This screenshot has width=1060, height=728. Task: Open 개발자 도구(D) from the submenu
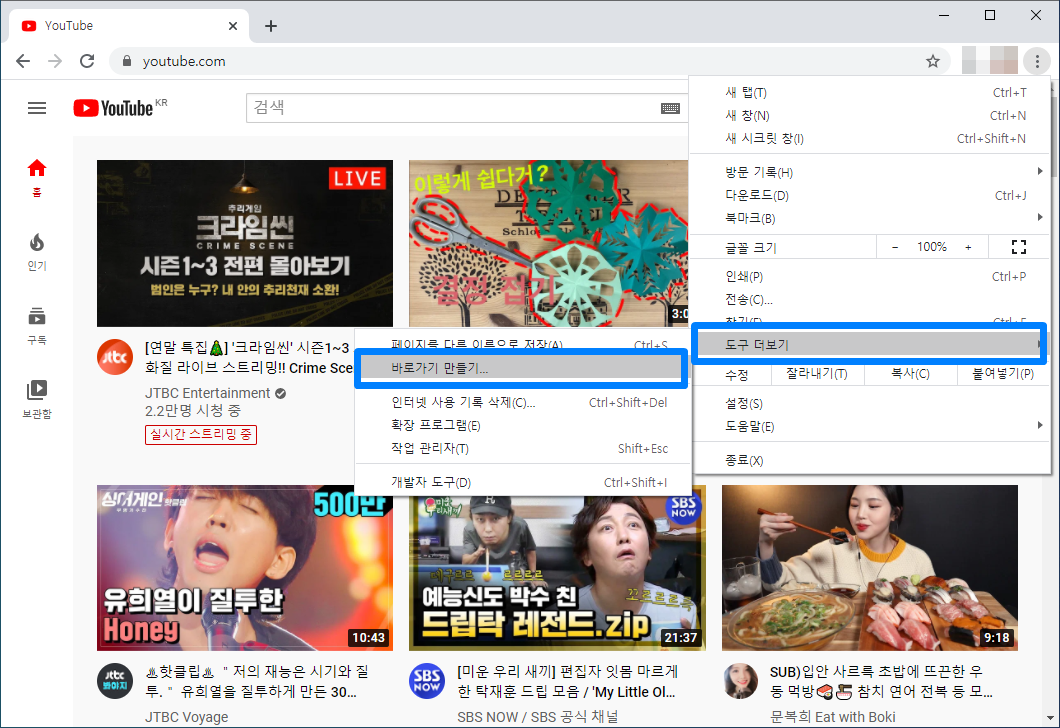(523, 483)
